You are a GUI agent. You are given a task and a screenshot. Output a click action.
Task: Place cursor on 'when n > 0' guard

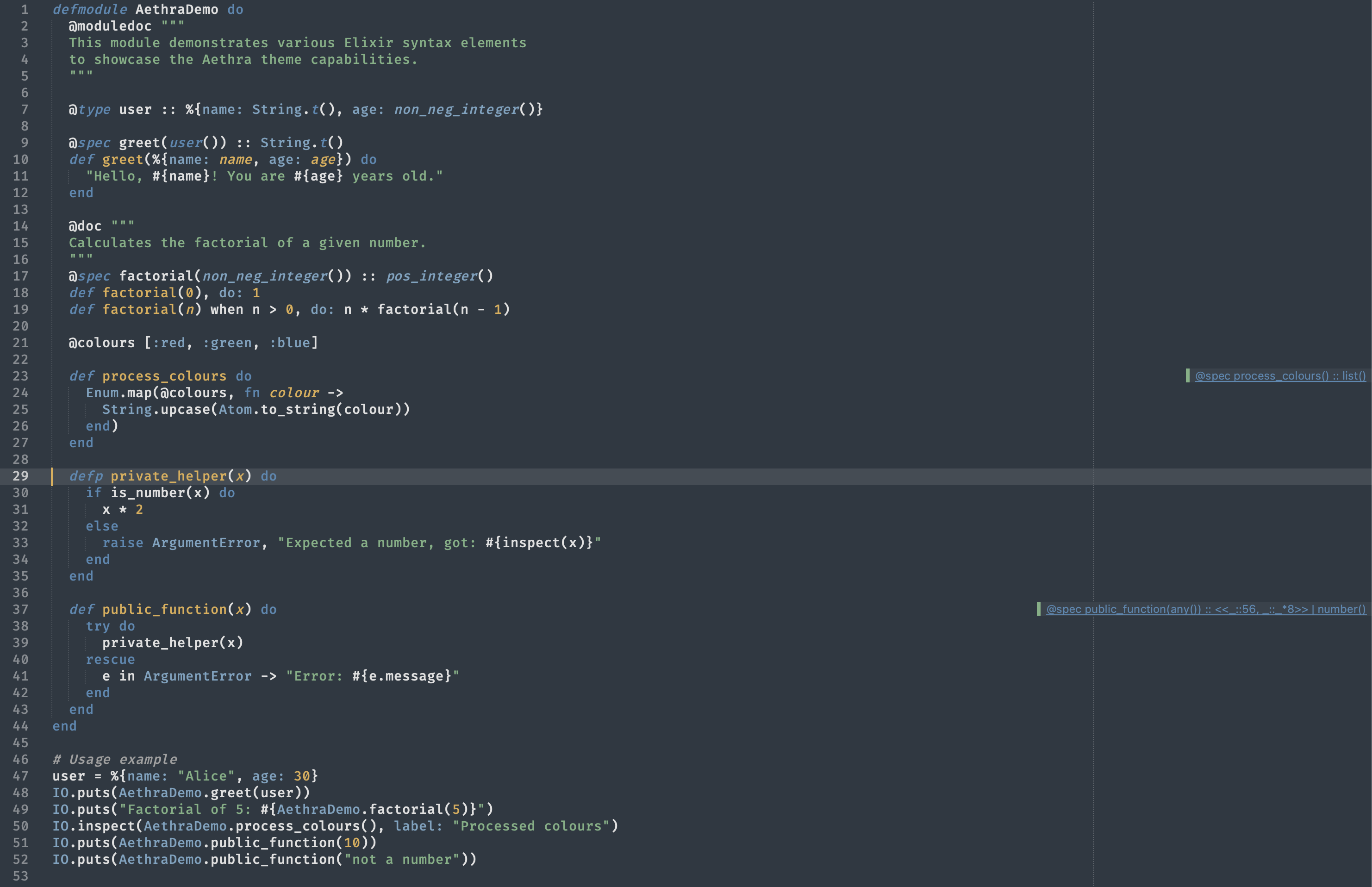point(252,309)
